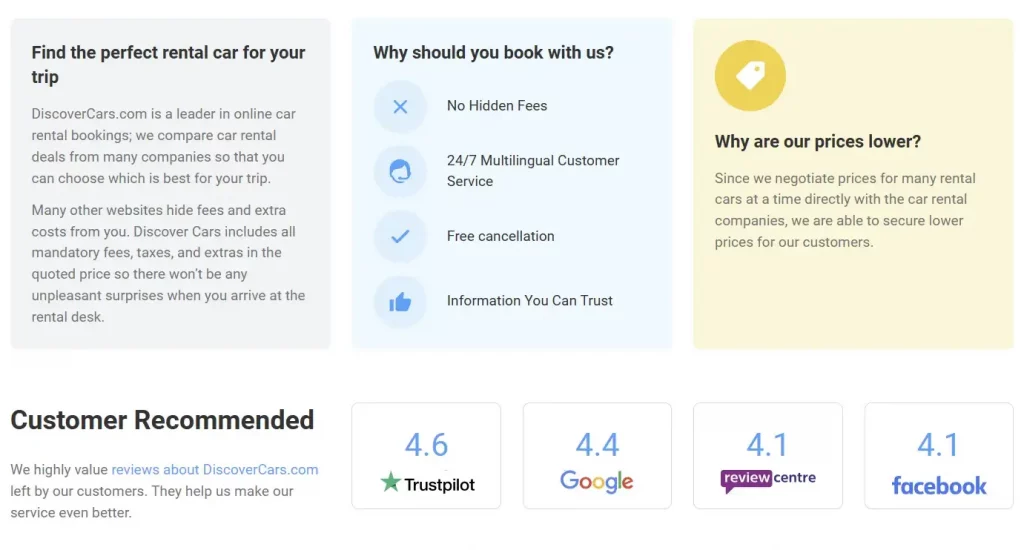The image size is (1024, 550).
Task: Click the Trustpilot star logo
Action: tap(391, 483)
